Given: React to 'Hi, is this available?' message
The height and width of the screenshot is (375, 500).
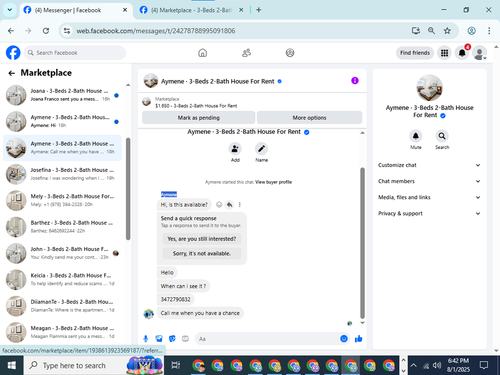Looking at the screenshot, I should (219, 205).
